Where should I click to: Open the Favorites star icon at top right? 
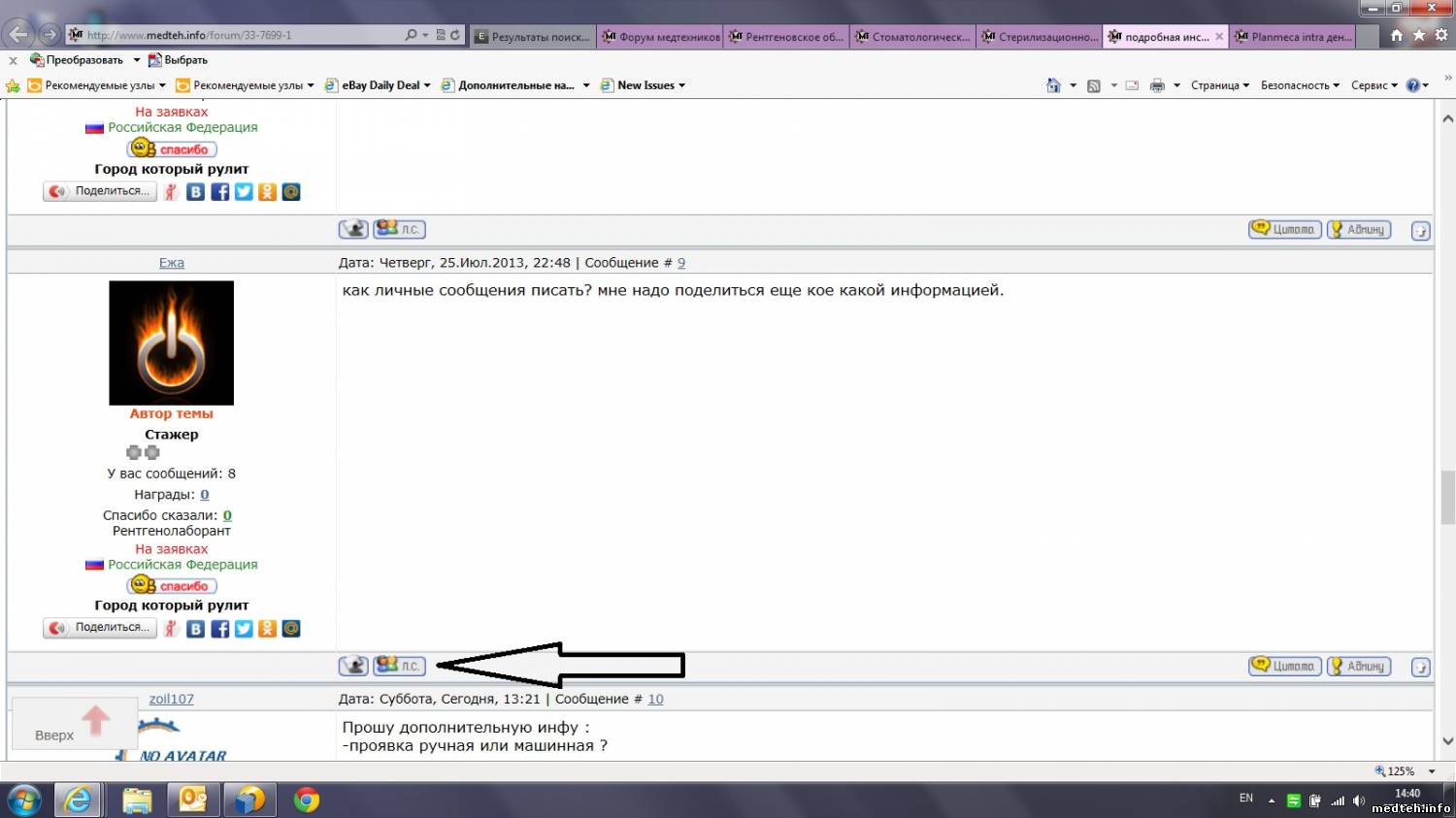tap(1419, 35)
